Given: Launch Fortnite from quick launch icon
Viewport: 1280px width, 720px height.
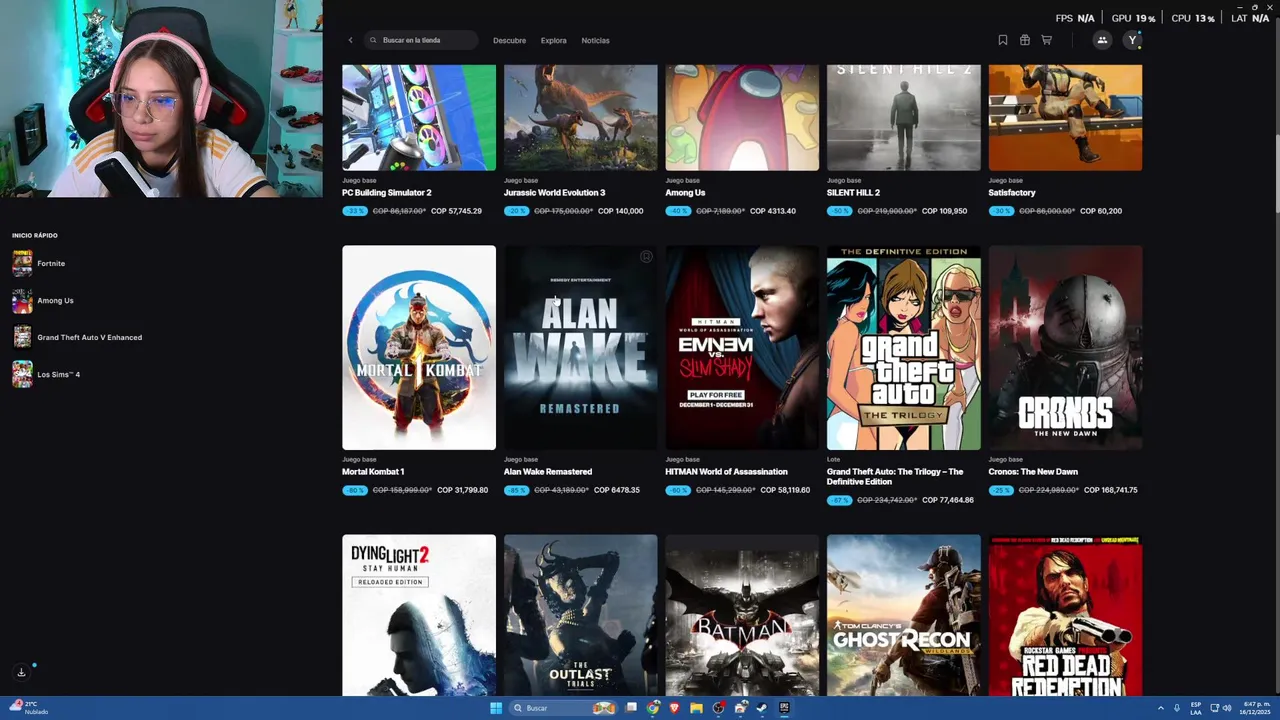Looking at the screenshot, I should (22, 263).
